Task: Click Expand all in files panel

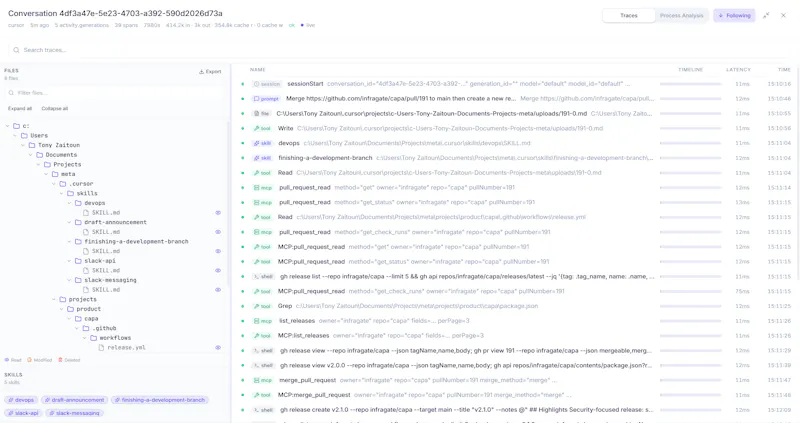Action: pos(20,109)
